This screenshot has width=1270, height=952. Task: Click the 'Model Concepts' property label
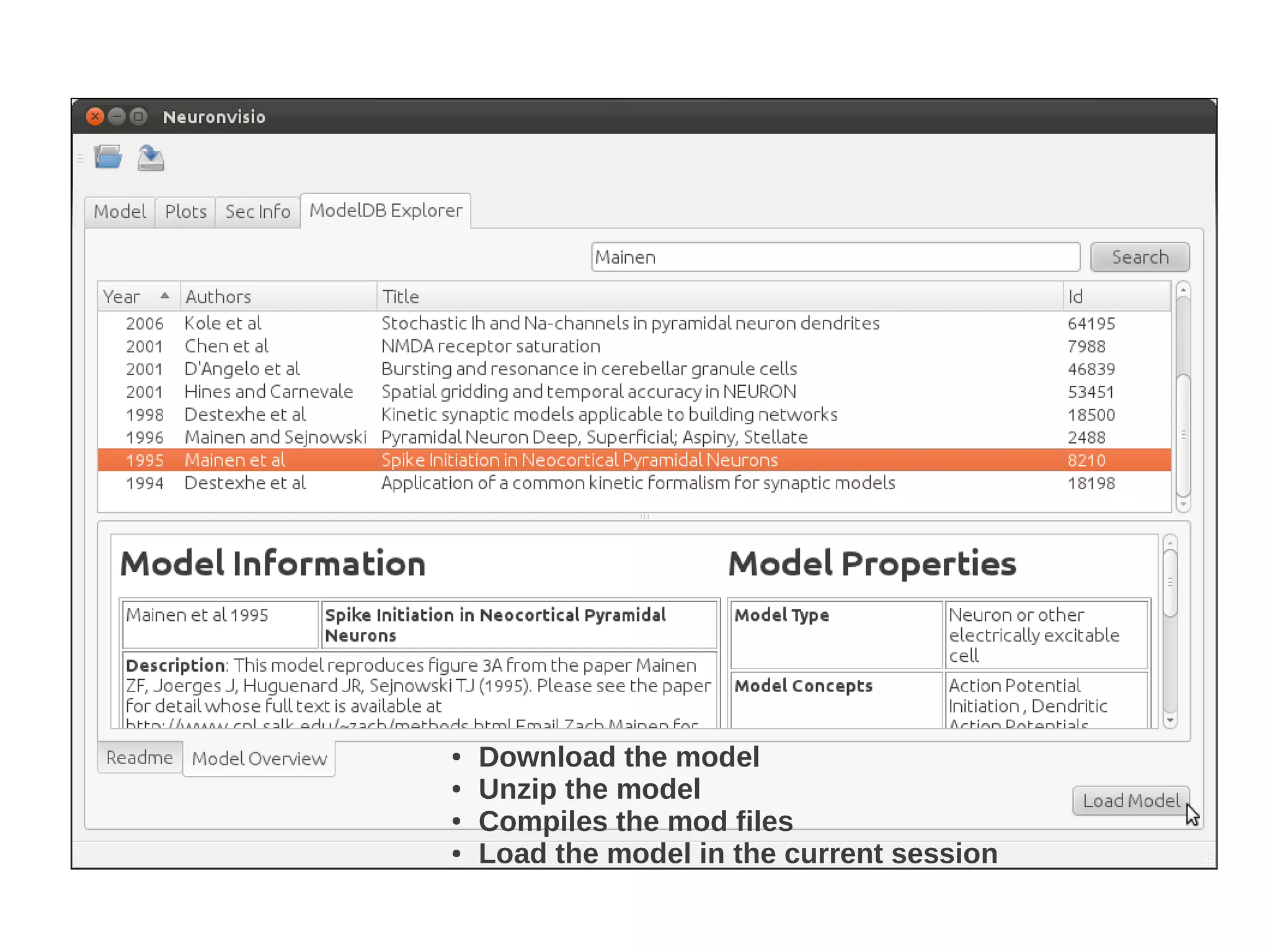pos(803,685)
